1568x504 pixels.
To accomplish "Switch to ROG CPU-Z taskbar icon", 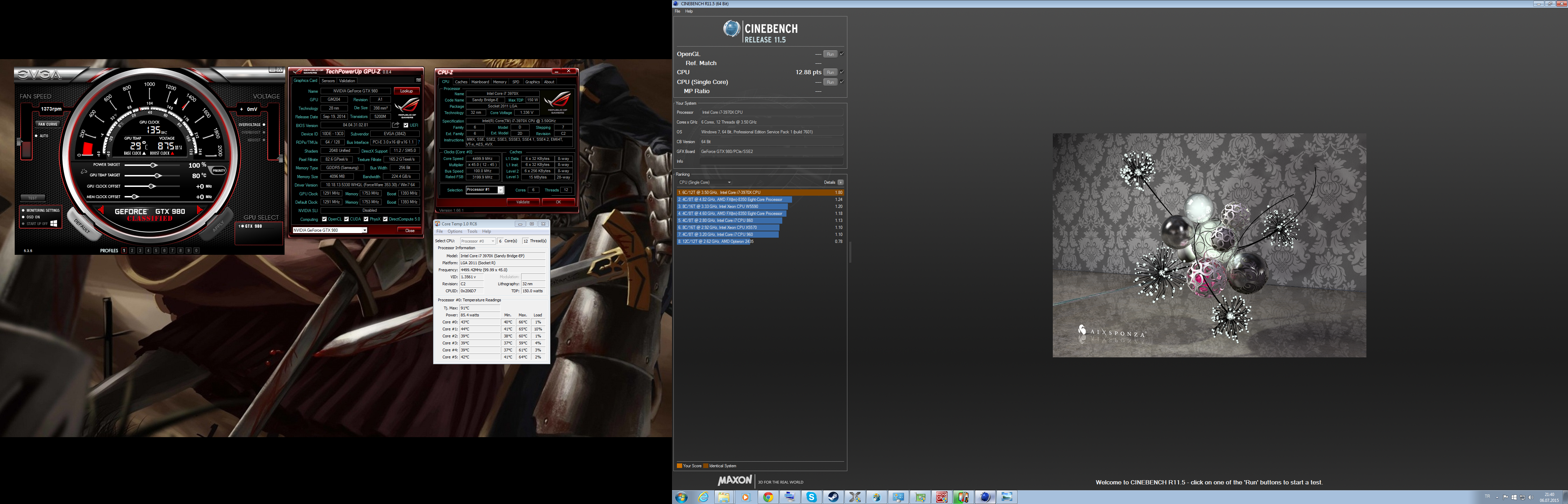I will click(x=942, y=497).
